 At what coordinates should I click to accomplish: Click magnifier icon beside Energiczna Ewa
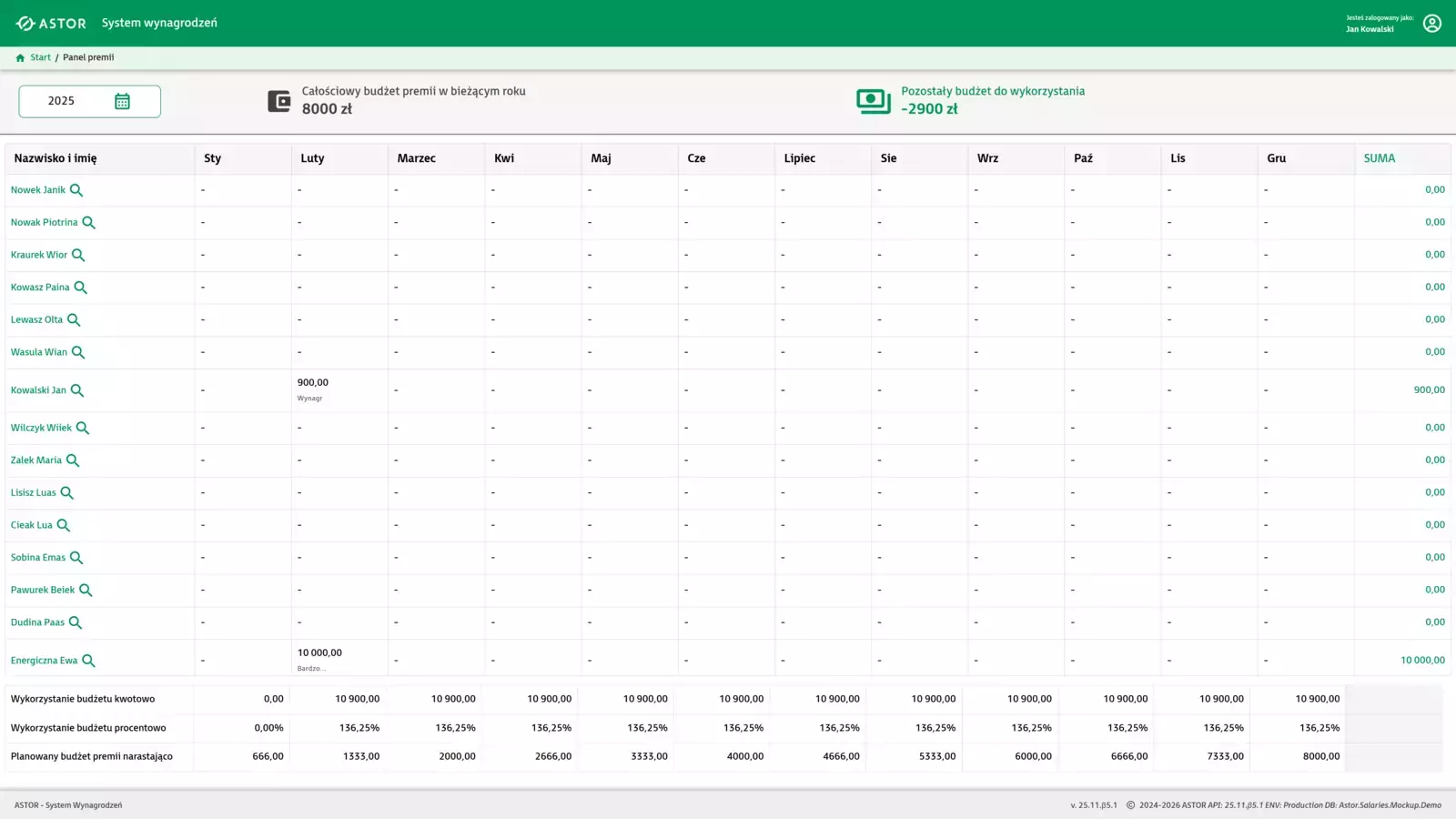coord(88,661)
